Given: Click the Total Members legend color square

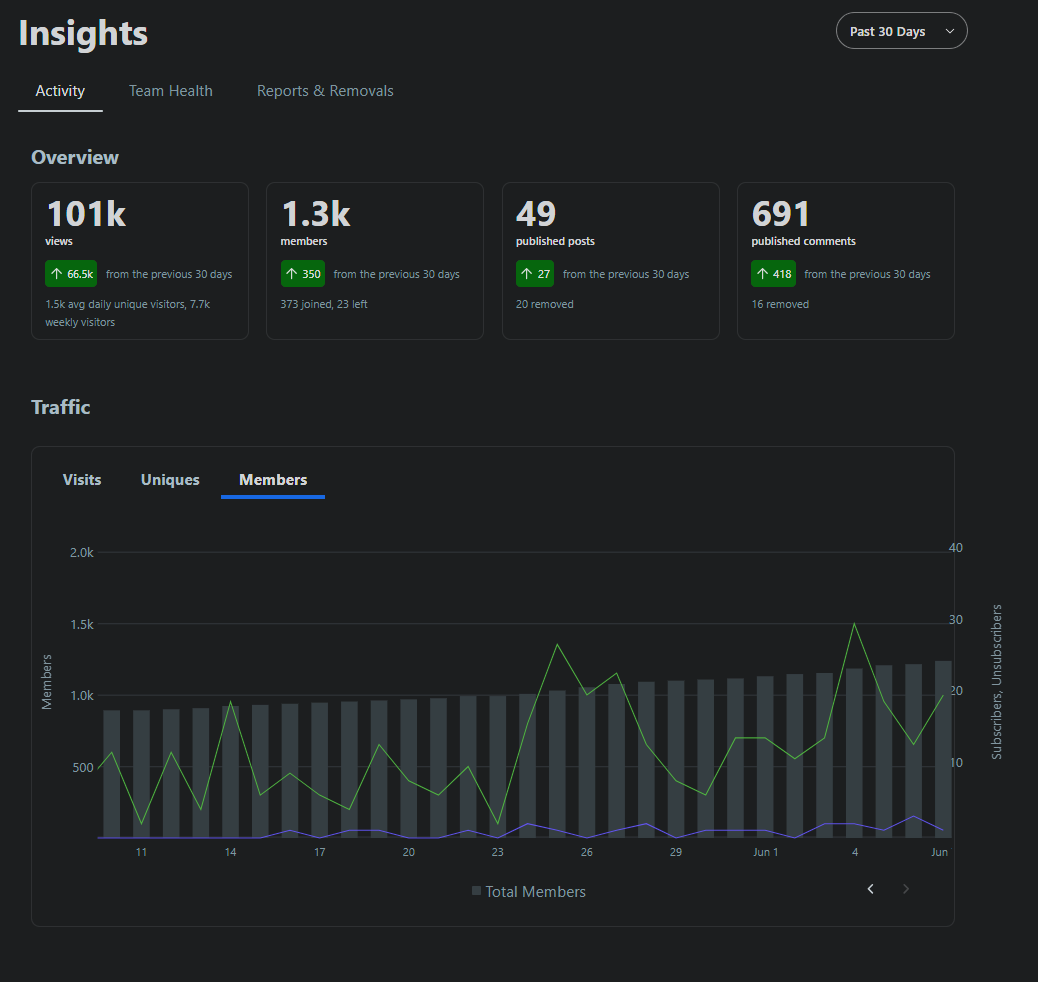Looking at the screenshot, I should coord(476,891).
